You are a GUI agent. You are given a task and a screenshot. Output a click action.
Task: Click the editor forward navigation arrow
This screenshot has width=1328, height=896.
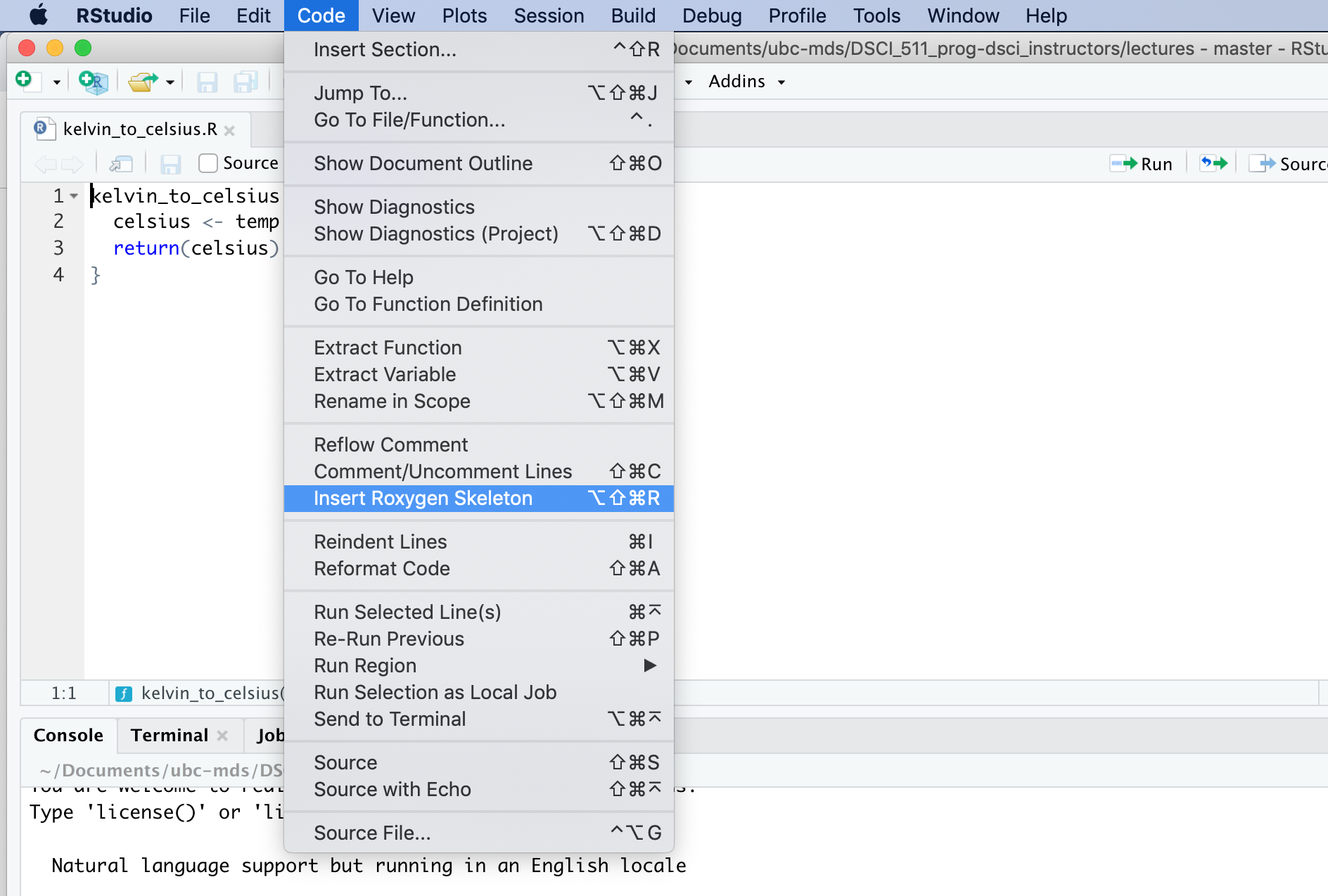coord(72,165)
